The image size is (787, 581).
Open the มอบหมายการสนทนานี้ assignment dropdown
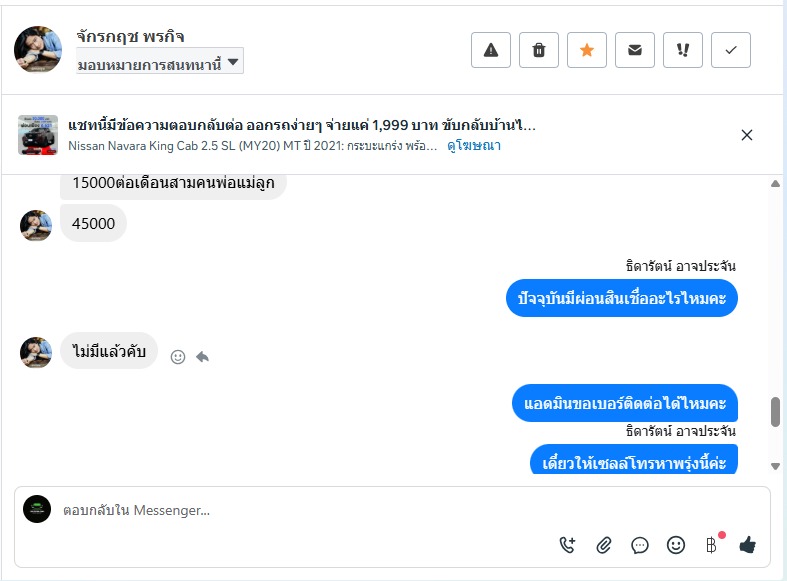click(x=160, y=63)
